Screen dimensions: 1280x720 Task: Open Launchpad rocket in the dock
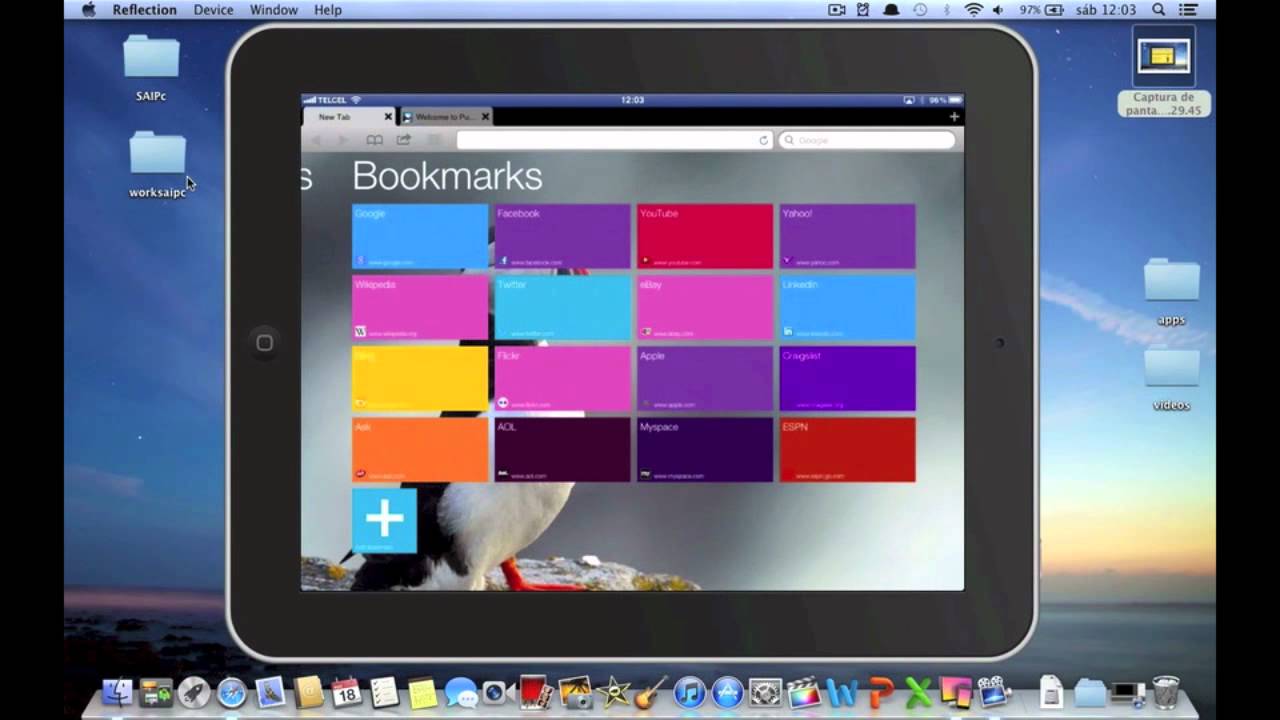click(194, 692)
